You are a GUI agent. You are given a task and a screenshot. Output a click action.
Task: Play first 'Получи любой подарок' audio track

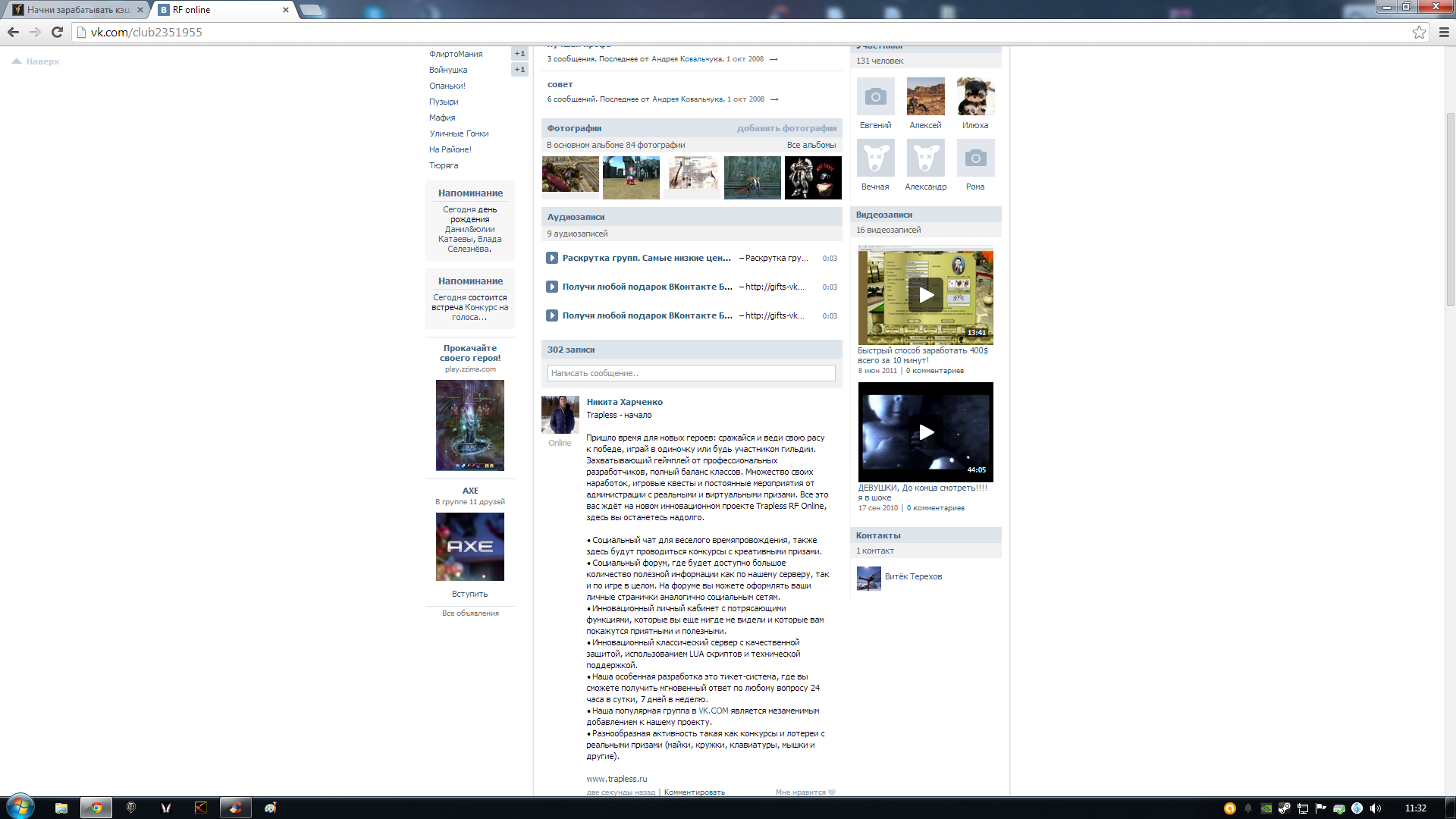(552, 287)
